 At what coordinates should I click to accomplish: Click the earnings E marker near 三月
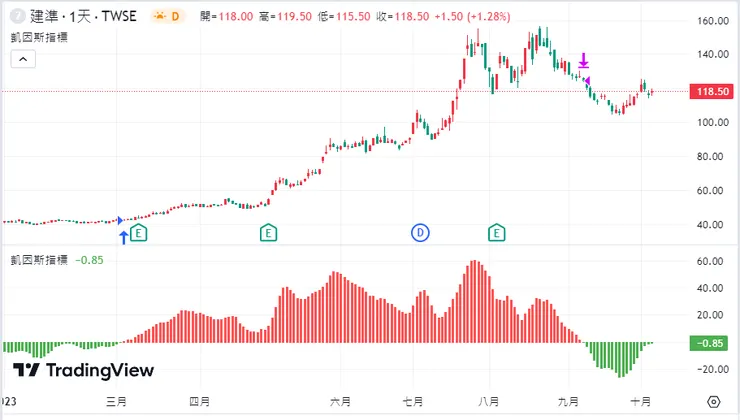(x=139, y=233)
